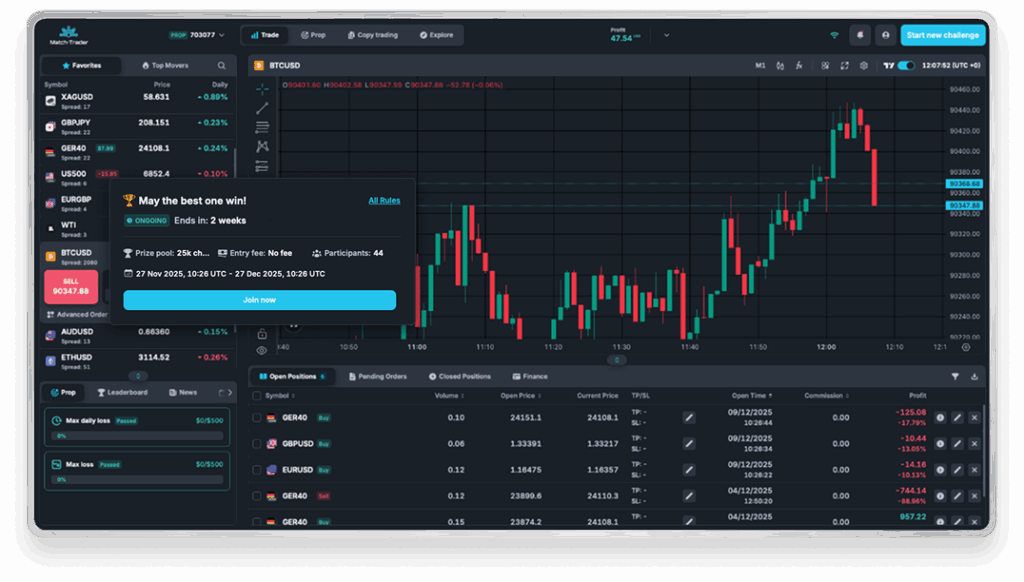Open the user account profile icon

886,35
